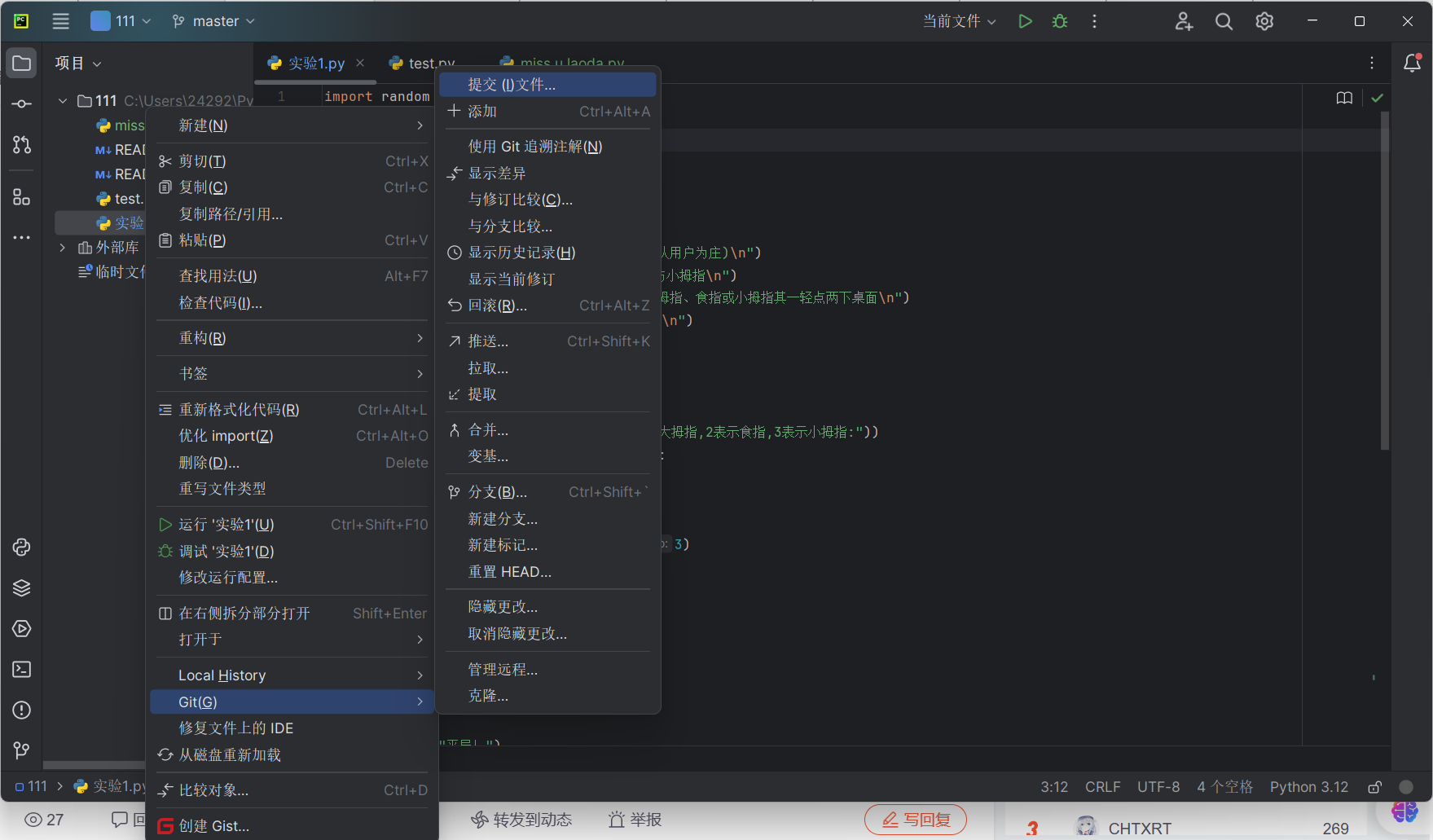1433x840 pixels.
Task: Click the Debug bug icon
Action: tap(1059, 21)
